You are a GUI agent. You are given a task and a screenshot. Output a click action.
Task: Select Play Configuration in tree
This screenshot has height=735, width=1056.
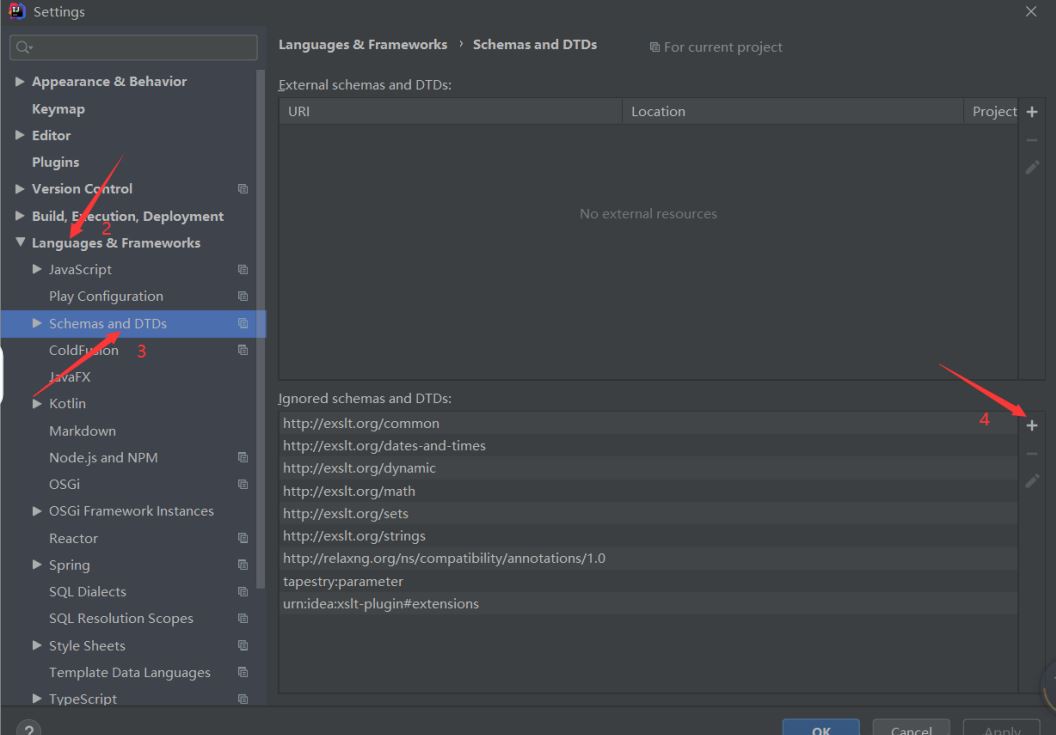click(x=106, y=296)
